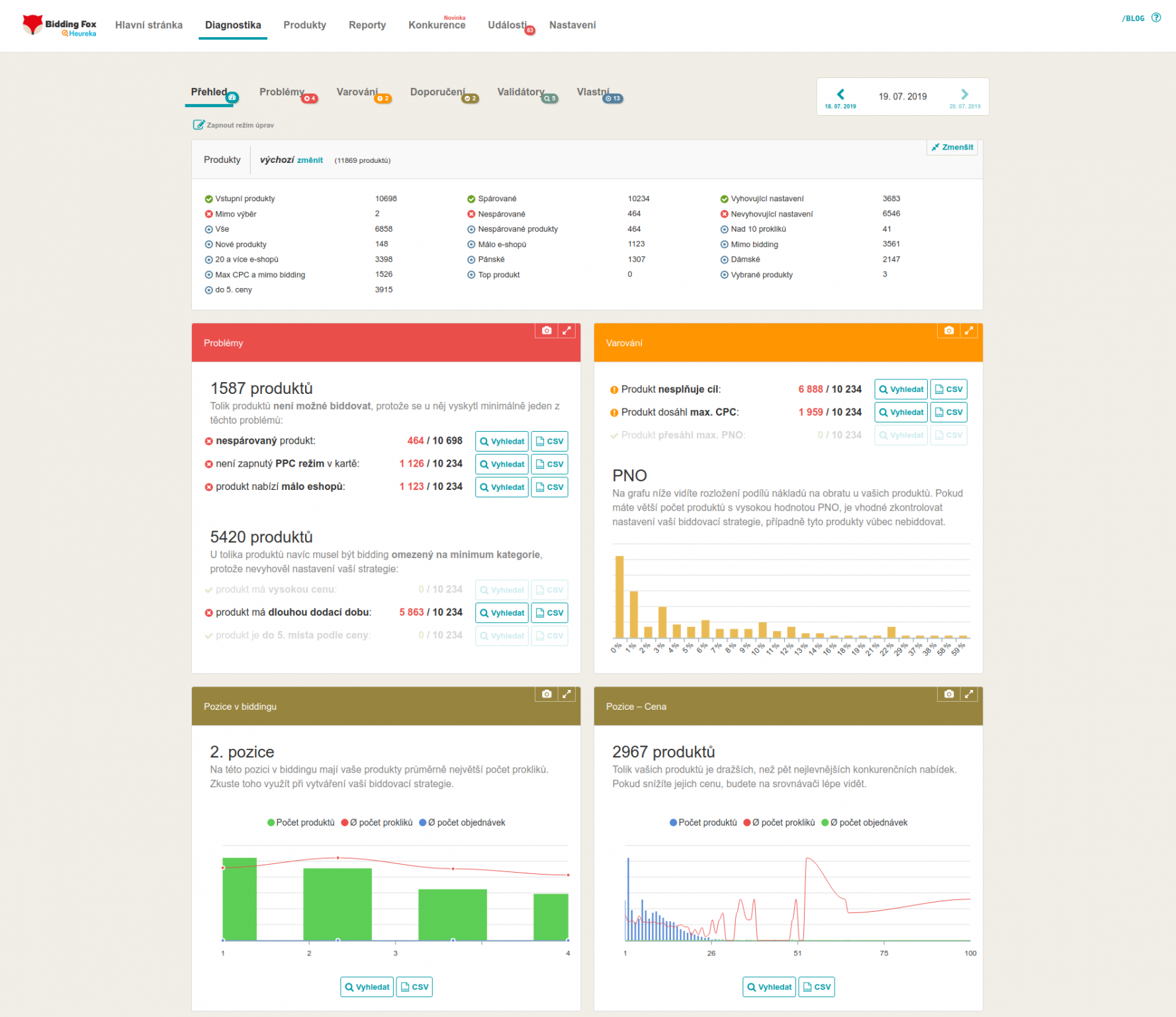The height and width of the screenshot is (1017, 1176).
Task: Take snapshot of Problémy panel
Action: coord(547,330)
